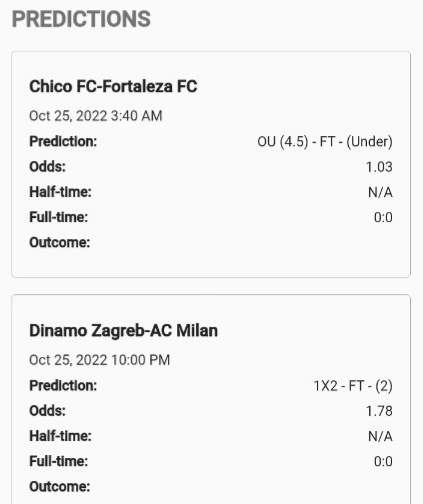Click the PREDICTIONS heading
Screen dimensions: 423x504
81,19
